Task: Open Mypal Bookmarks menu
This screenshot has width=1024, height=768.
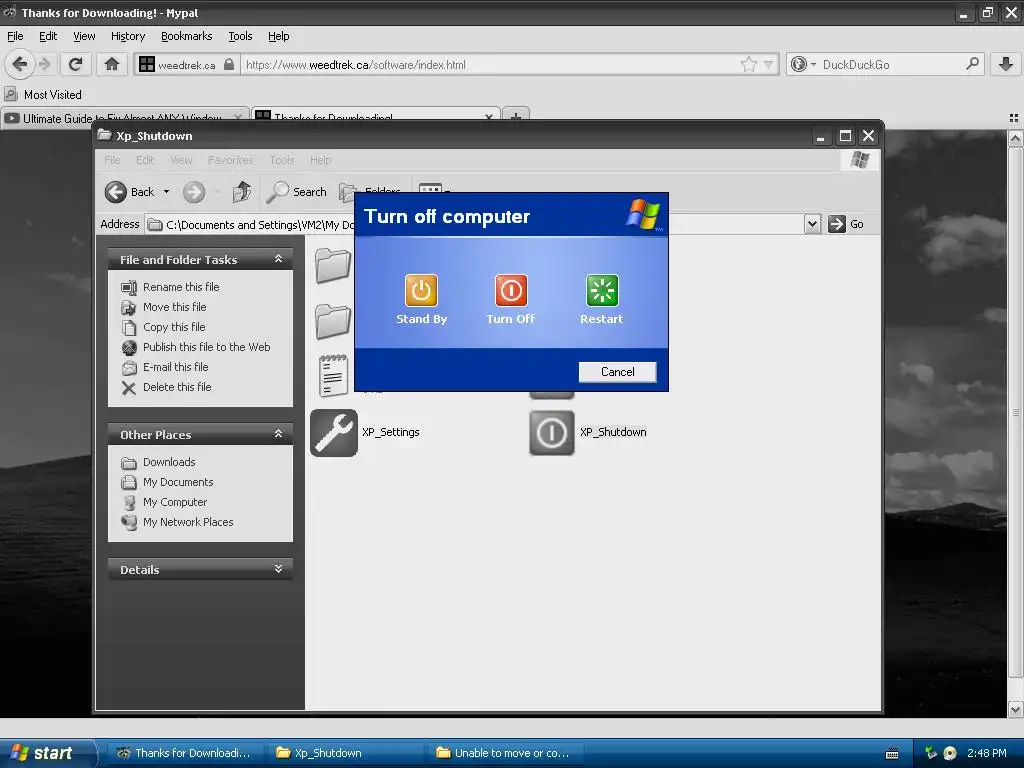Action: [x=186, y=37]
